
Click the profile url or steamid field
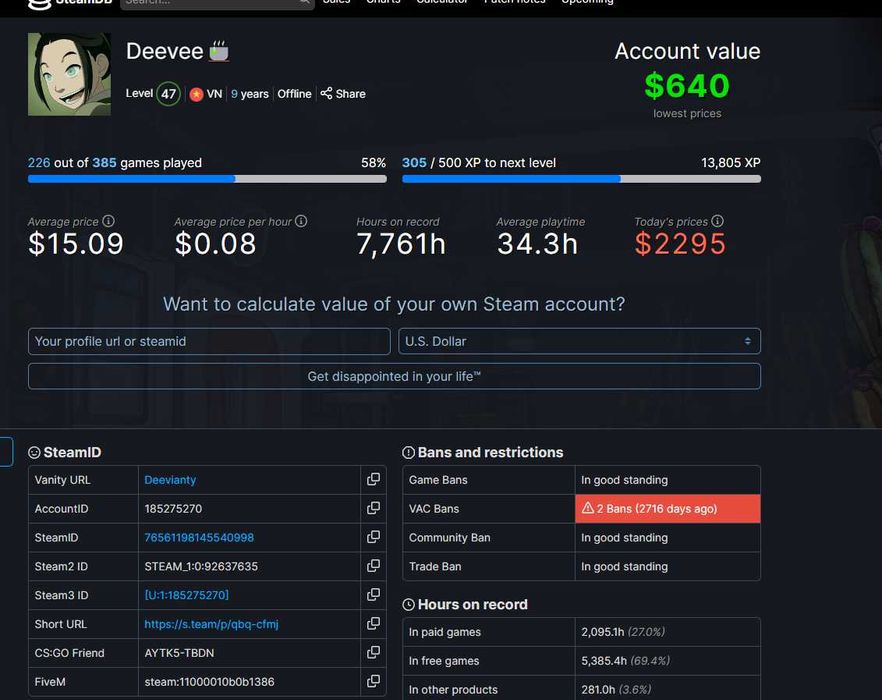tap(209, 341)
